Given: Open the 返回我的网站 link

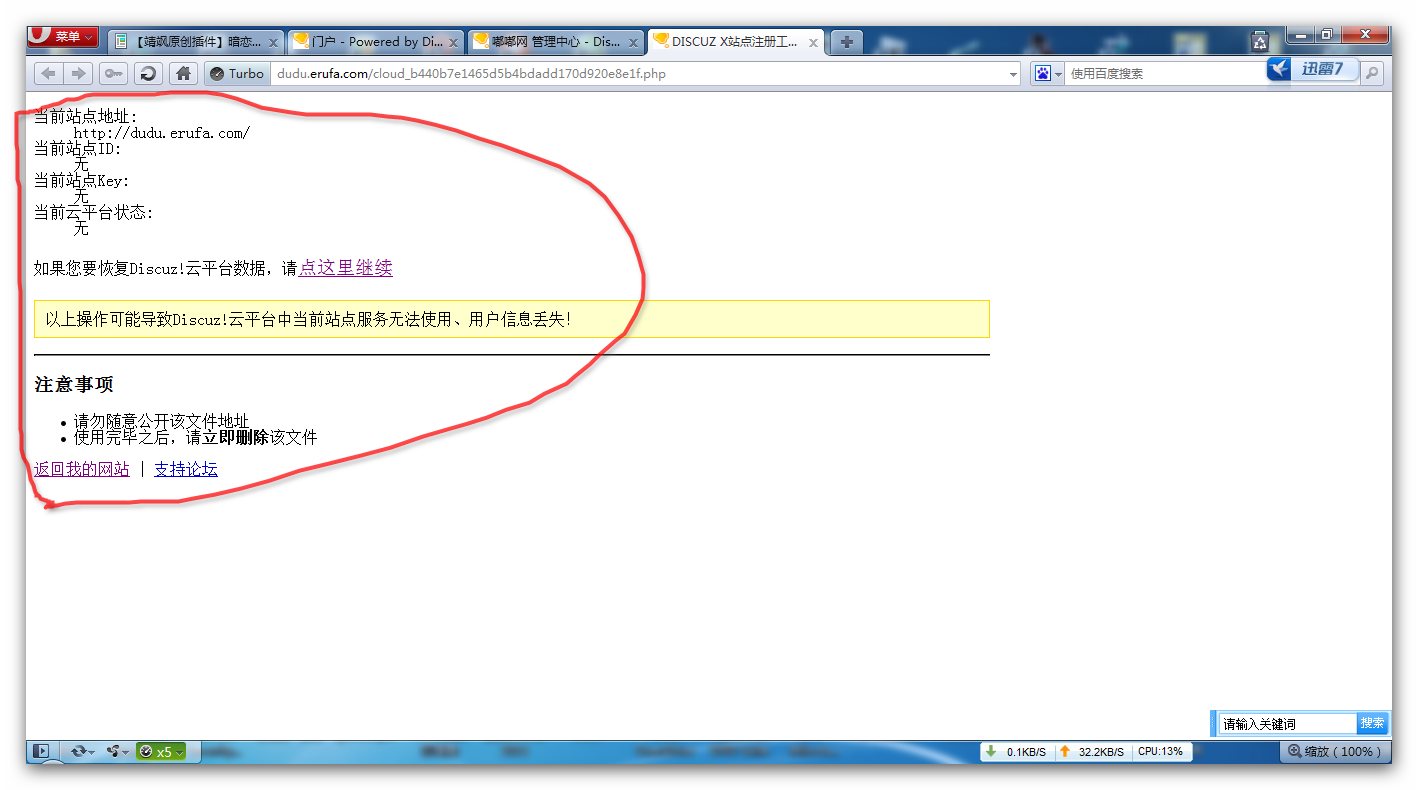Looking at the screenshot, I should [x=82, y=469].
